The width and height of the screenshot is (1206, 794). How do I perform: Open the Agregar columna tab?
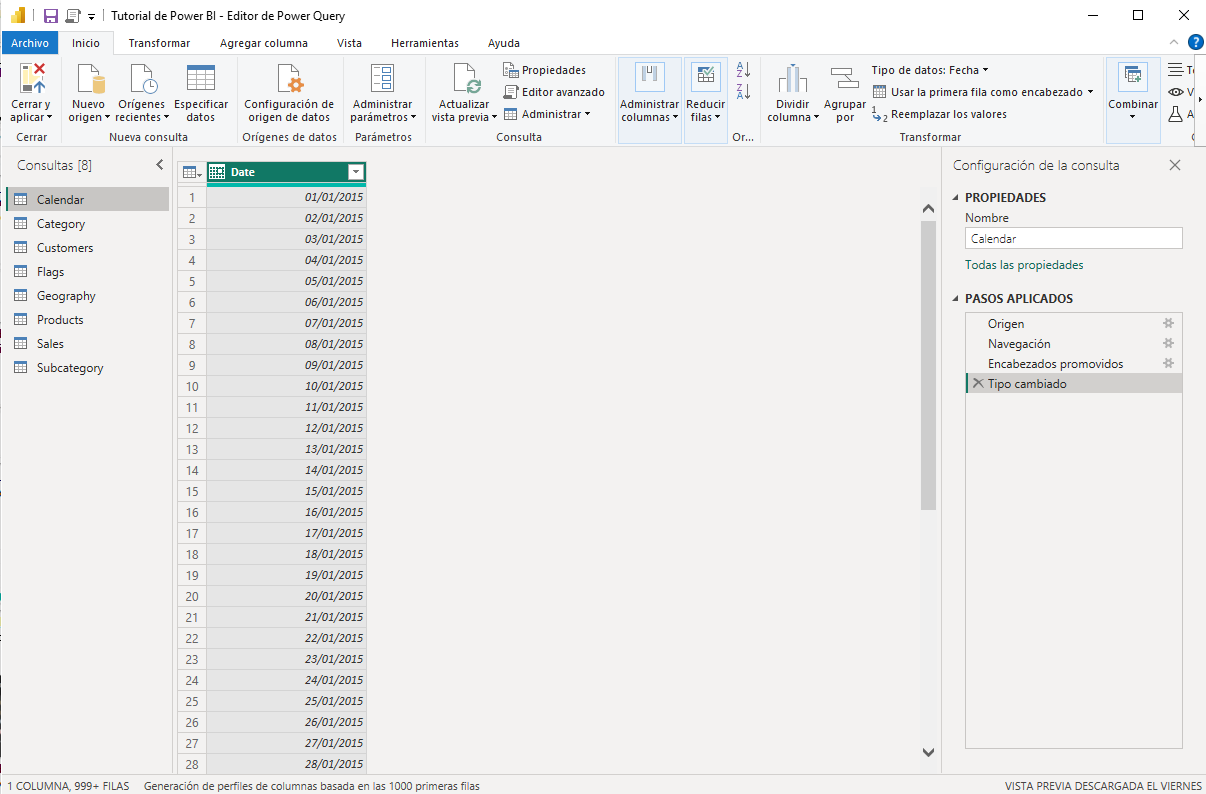(264, 43)
